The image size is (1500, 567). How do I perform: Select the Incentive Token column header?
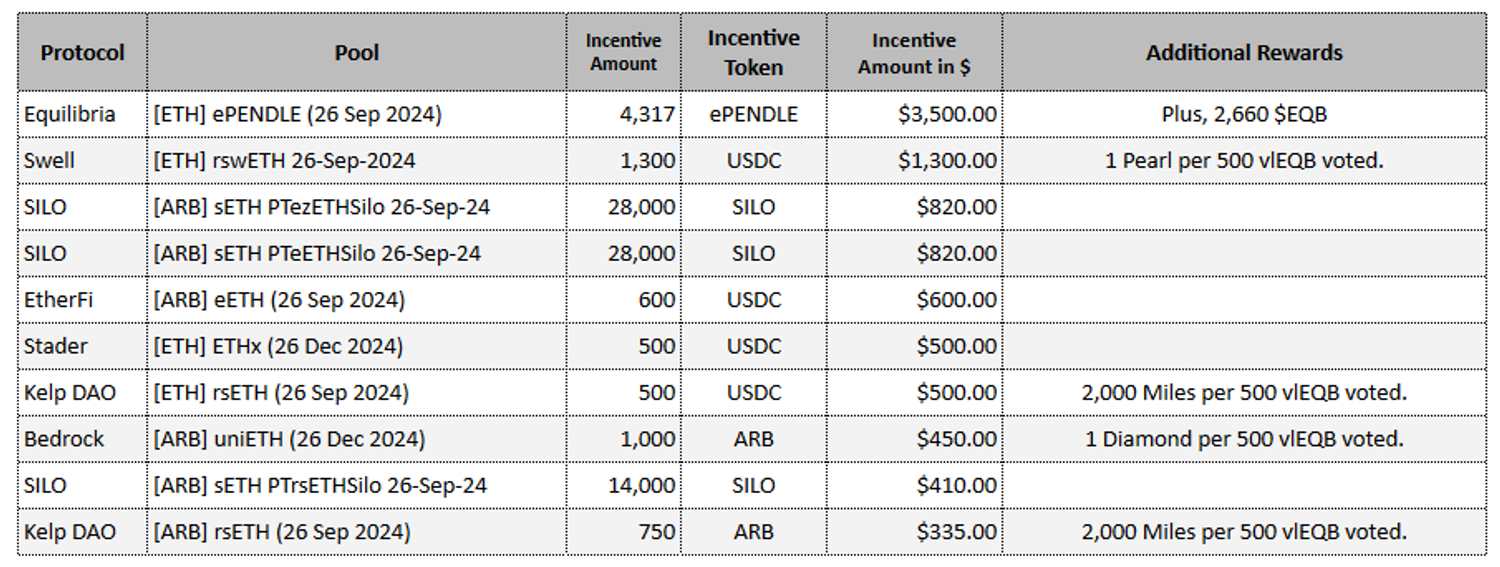click(753, 53)
